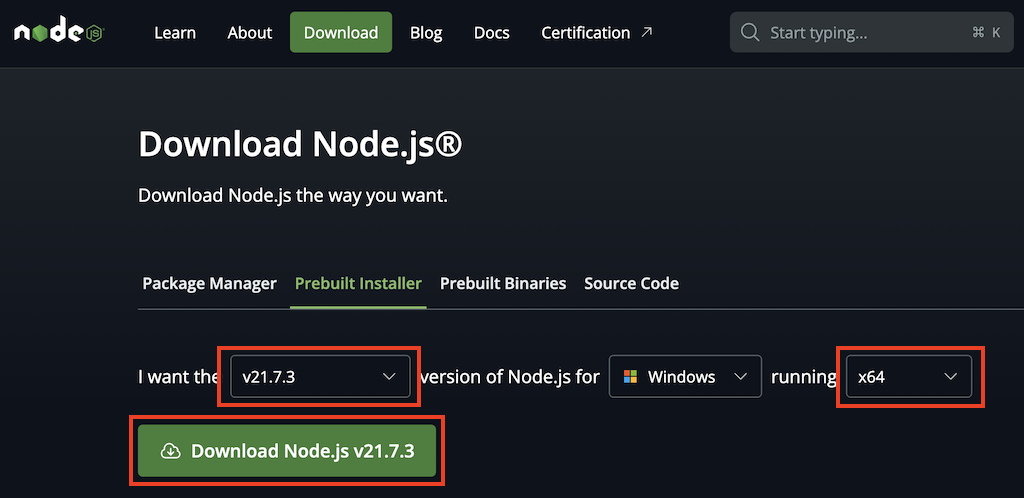Screen dimensions: 1024x498
Task: Click the Start typing search field
Action: coord(871,32)
